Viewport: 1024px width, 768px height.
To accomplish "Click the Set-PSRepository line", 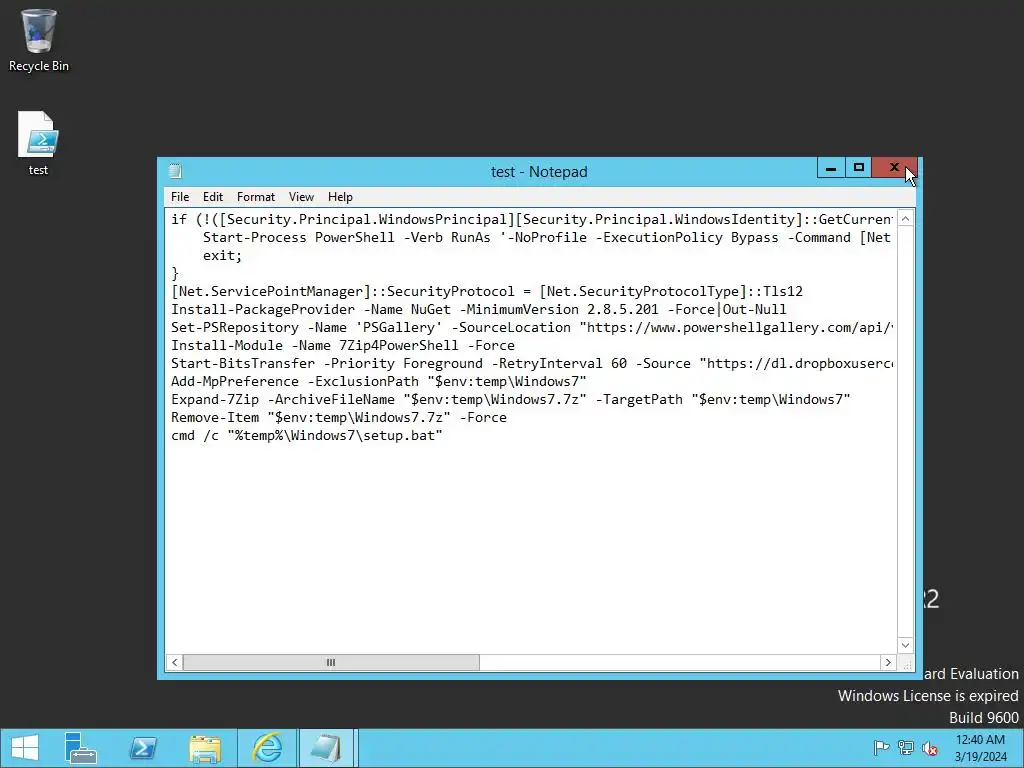I will tap(532, 327).
